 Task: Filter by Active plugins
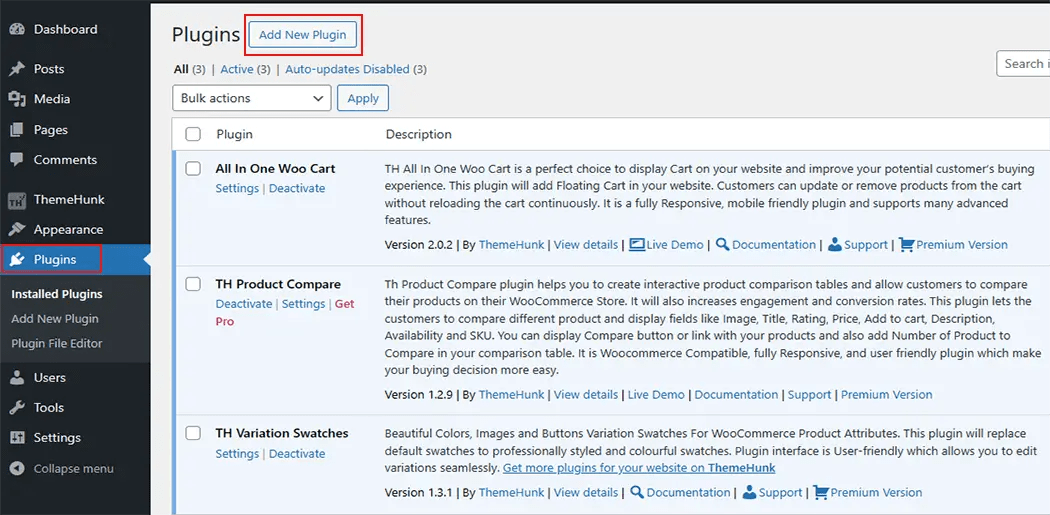pyautogui.click(x=245, y=69)
